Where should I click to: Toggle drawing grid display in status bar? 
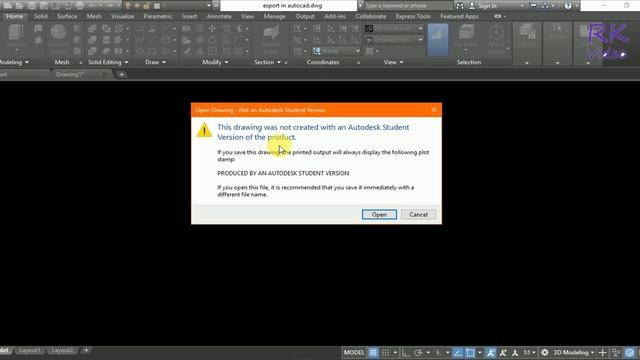[x=373, y=352]
